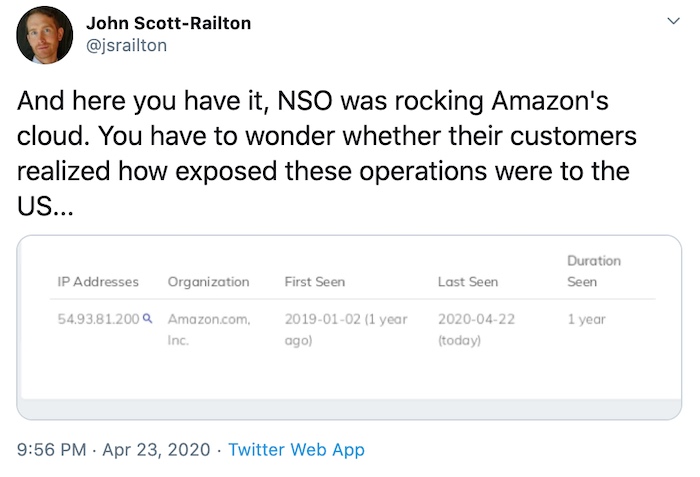Click the gray footer bar of the image
Screen dimensions: 700x477
[x=349, y=408]
